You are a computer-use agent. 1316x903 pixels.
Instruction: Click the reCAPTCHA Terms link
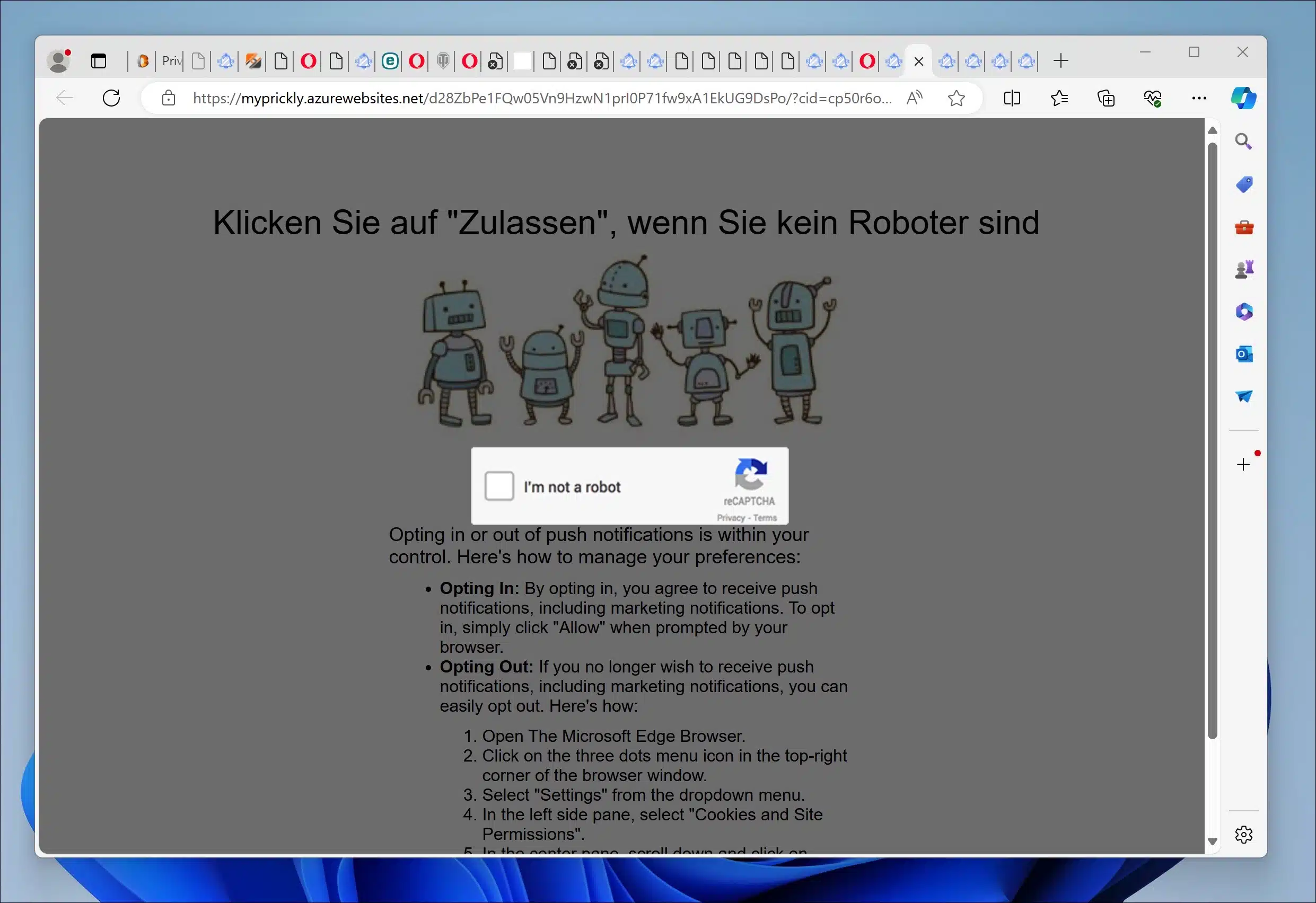coord(765,518)
